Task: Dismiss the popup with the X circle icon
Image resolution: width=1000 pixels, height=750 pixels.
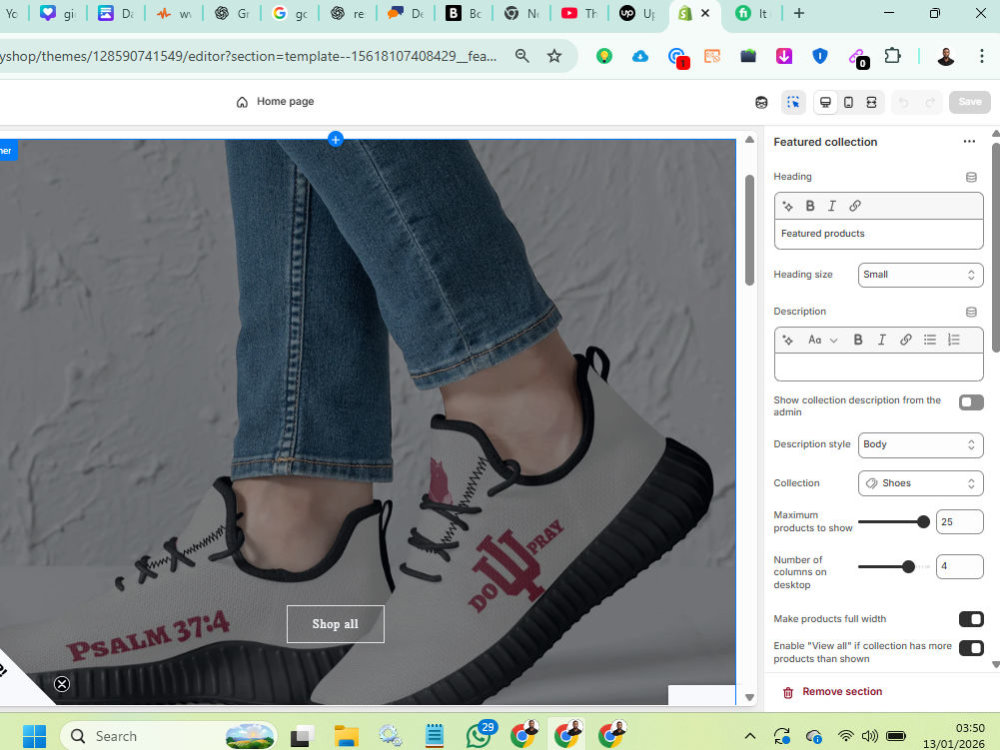Action: [x=62, y=684]
